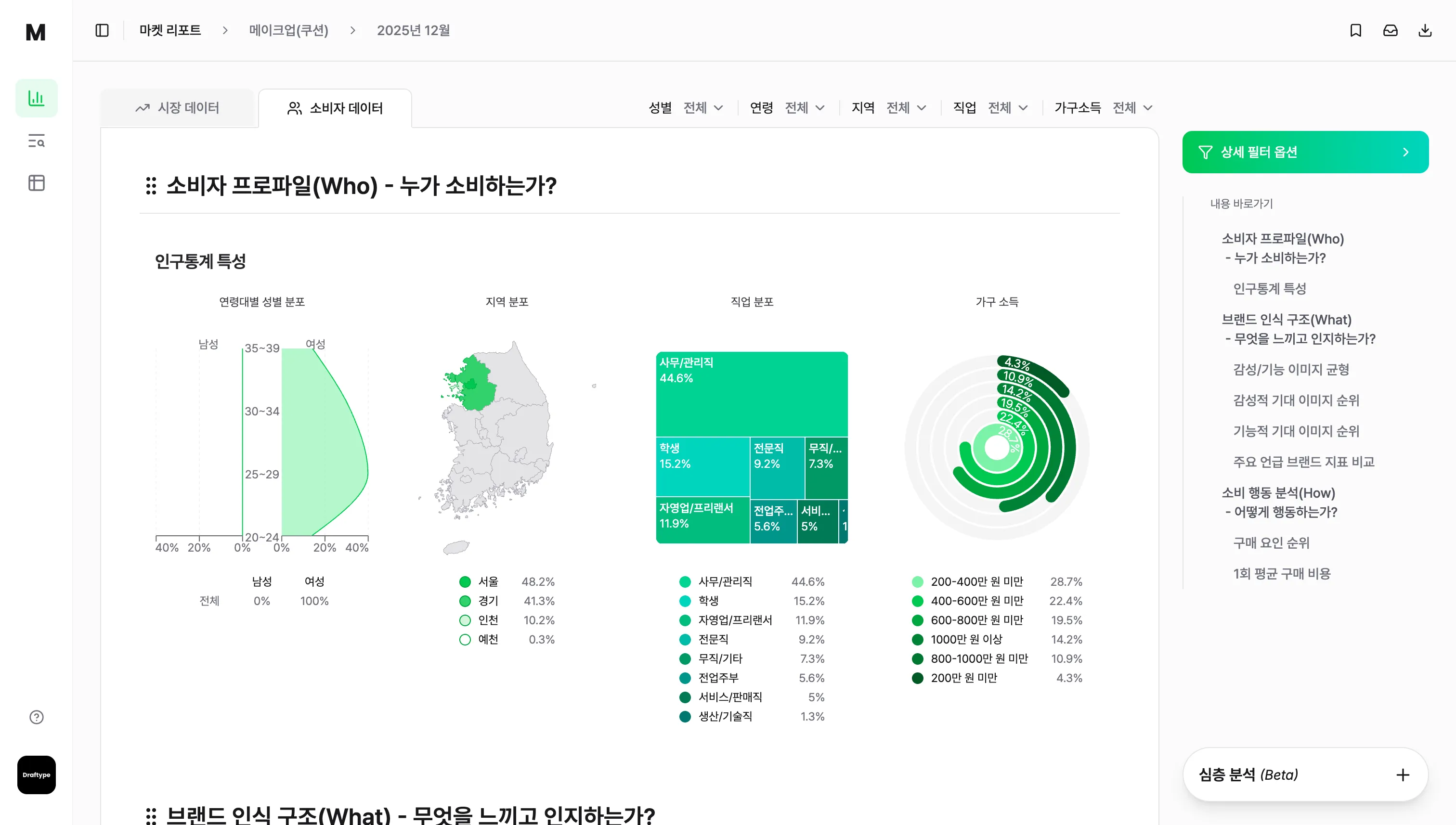Click the M logo icon
The image size is (1456, 825).
click(36, 32)
